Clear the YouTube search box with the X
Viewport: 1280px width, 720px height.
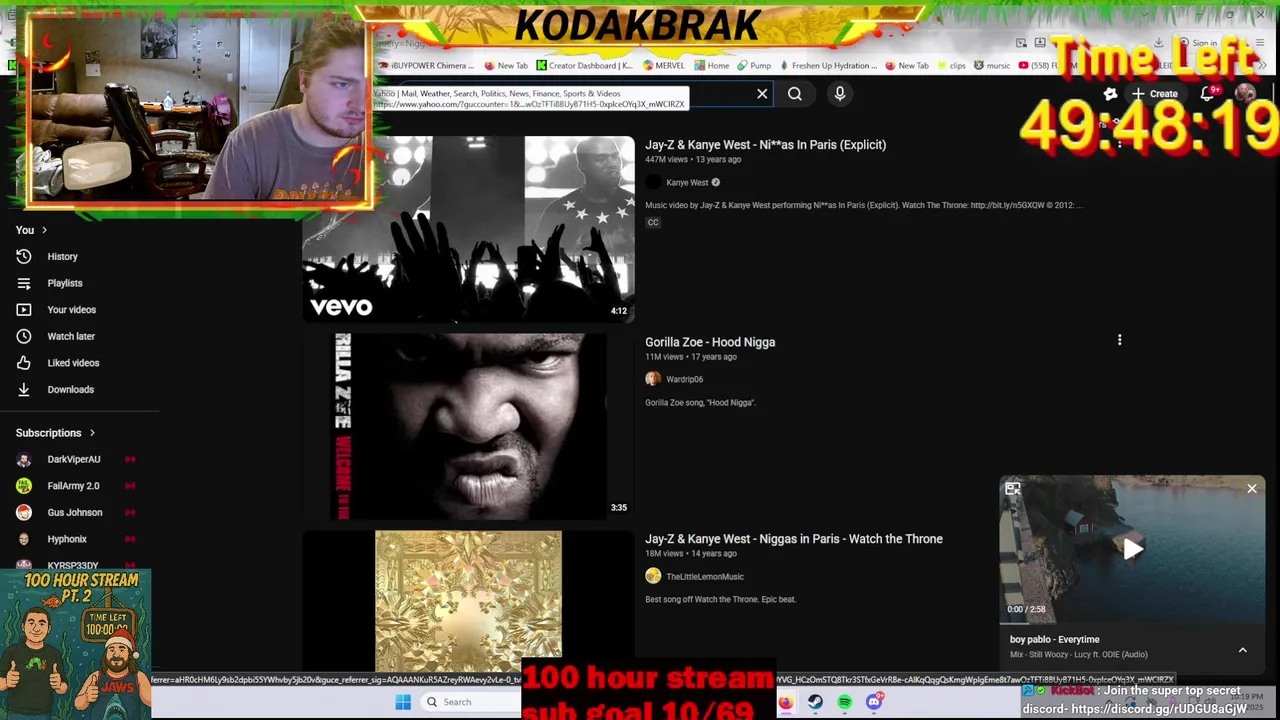click(x=762, y=94)
